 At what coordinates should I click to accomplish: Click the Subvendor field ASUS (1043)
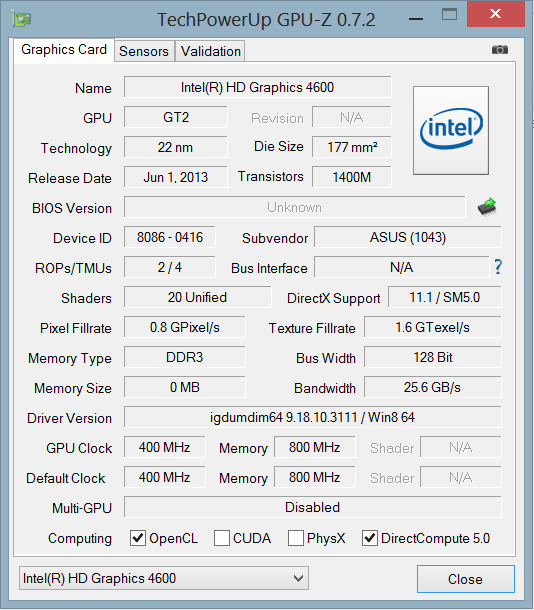pyautogui.click(x=408, y=237)
